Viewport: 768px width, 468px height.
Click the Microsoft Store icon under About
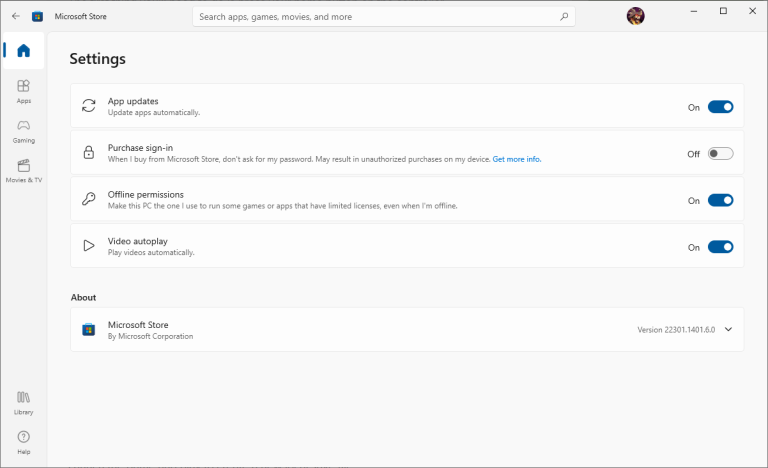(x=89, y=329)
